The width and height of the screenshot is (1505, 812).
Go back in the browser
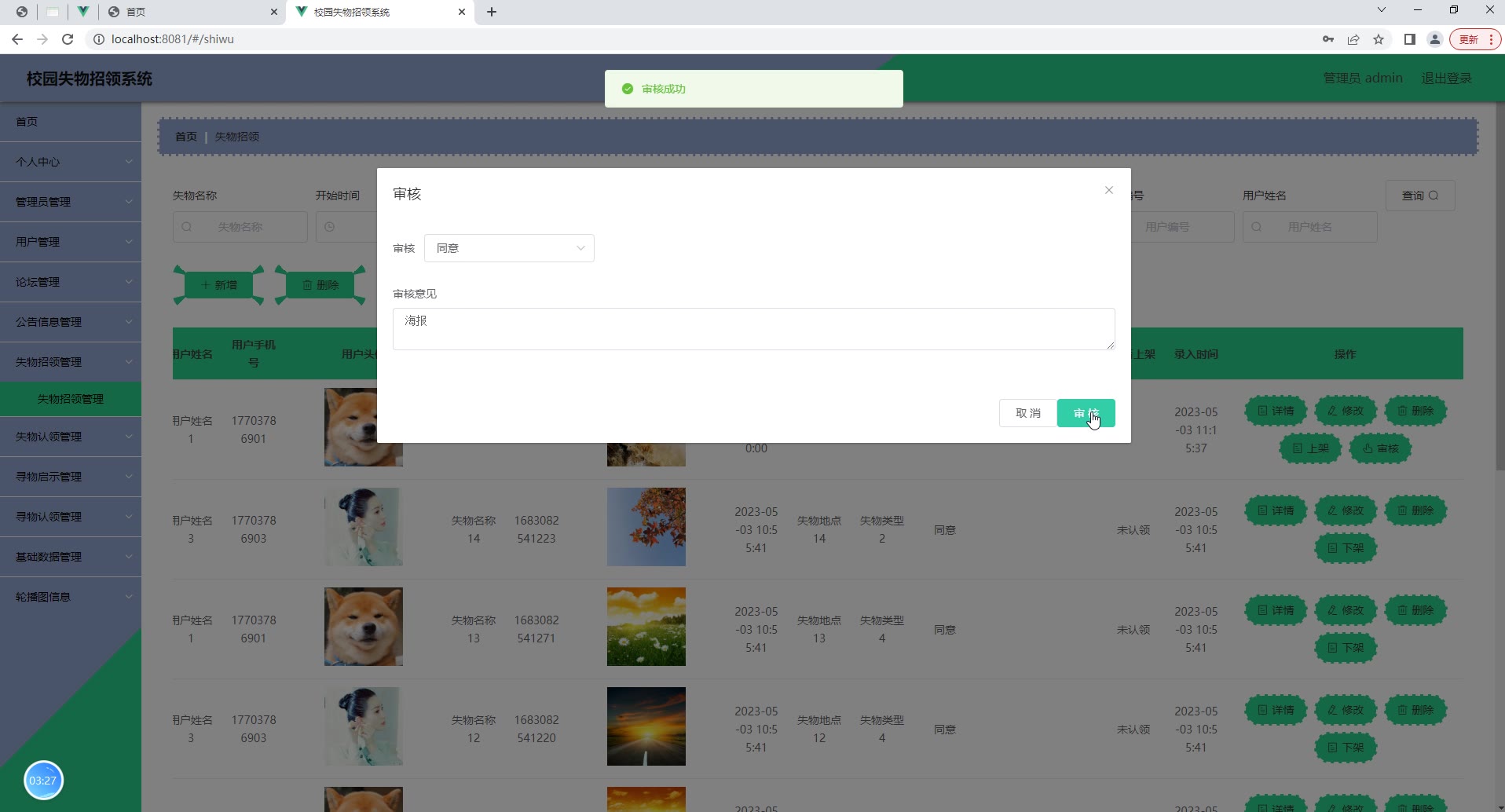coord(17,39)
